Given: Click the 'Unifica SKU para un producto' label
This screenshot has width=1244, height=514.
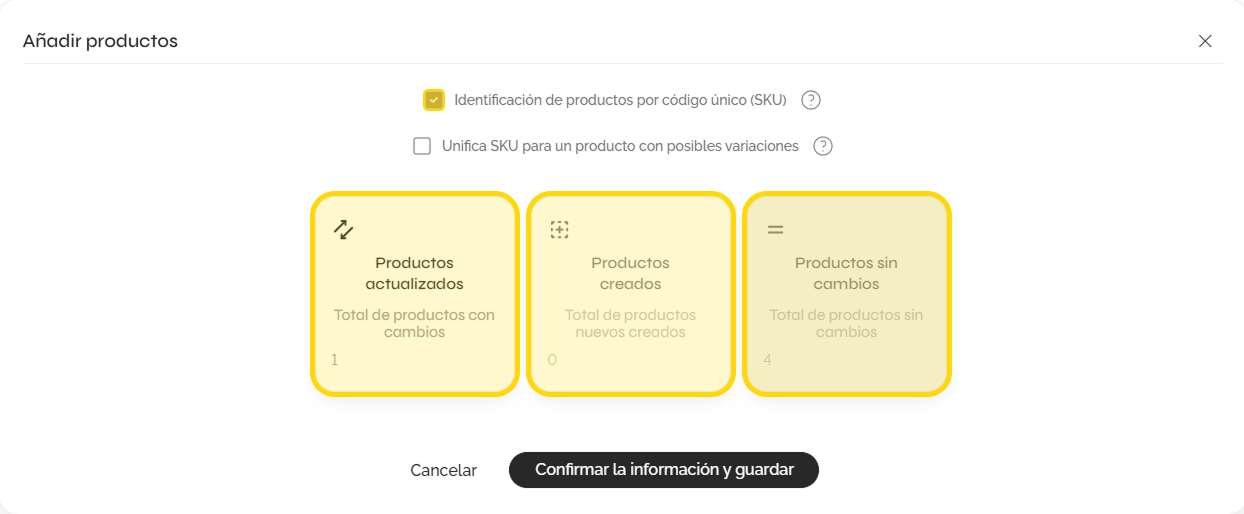Looking at the screenshot, I should click(x=620, y=146).
